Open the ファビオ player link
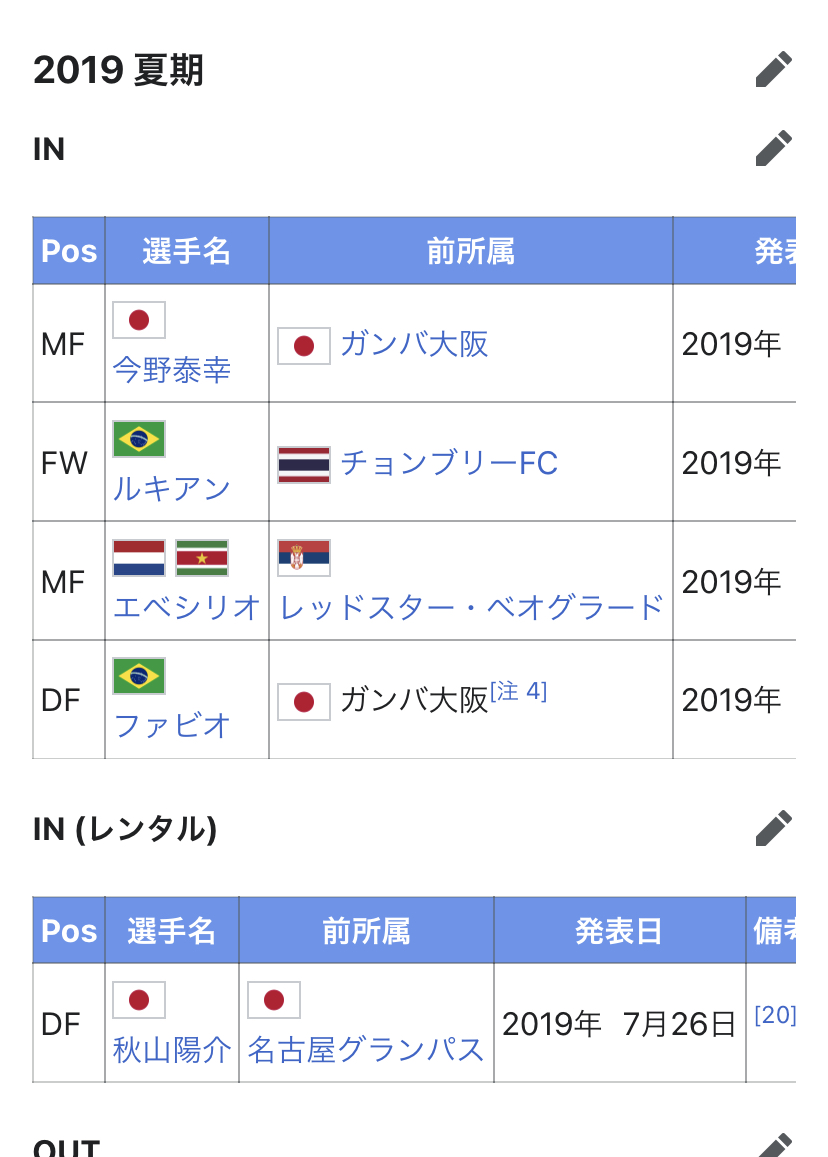Screen dimensions: 828x1157 point(172,725)
